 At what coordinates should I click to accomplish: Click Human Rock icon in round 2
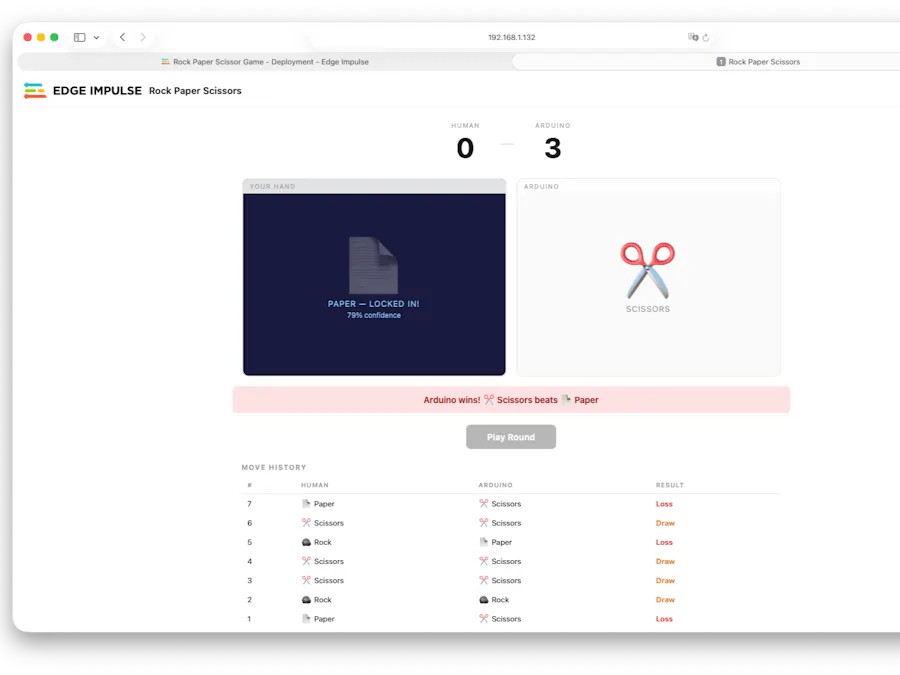point(306,599)
